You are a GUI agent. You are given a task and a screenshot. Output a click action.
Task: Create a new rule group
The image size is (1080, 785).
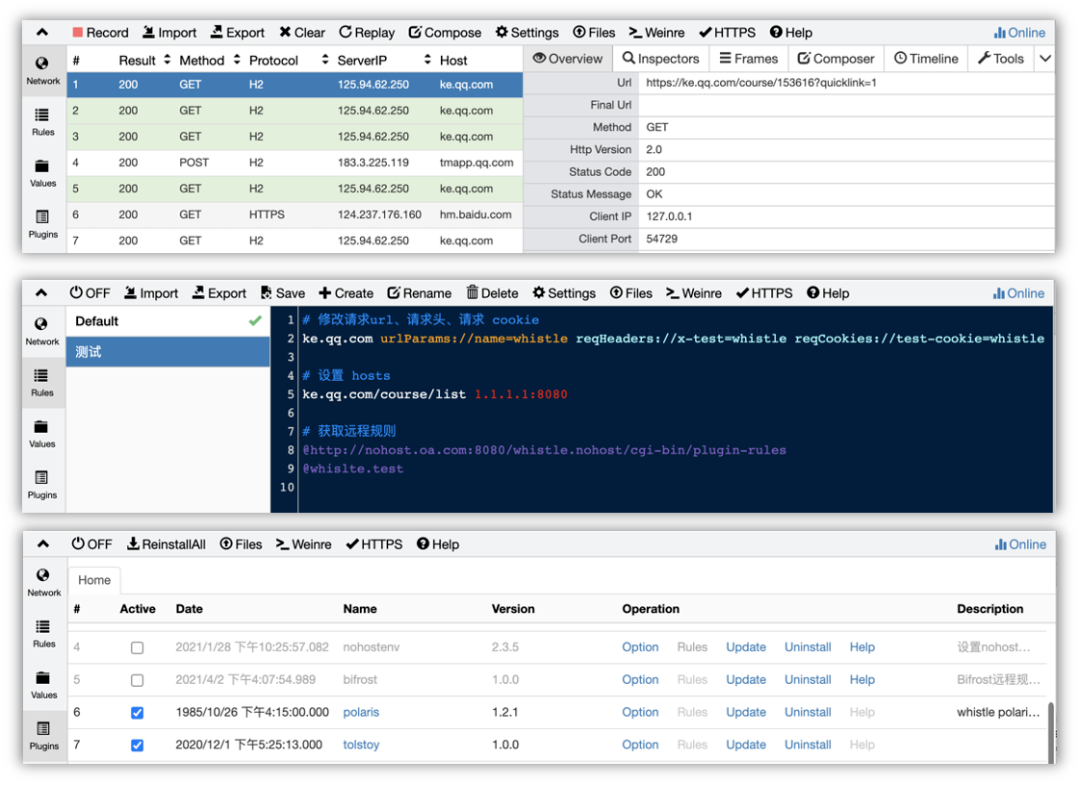point(346,293)
